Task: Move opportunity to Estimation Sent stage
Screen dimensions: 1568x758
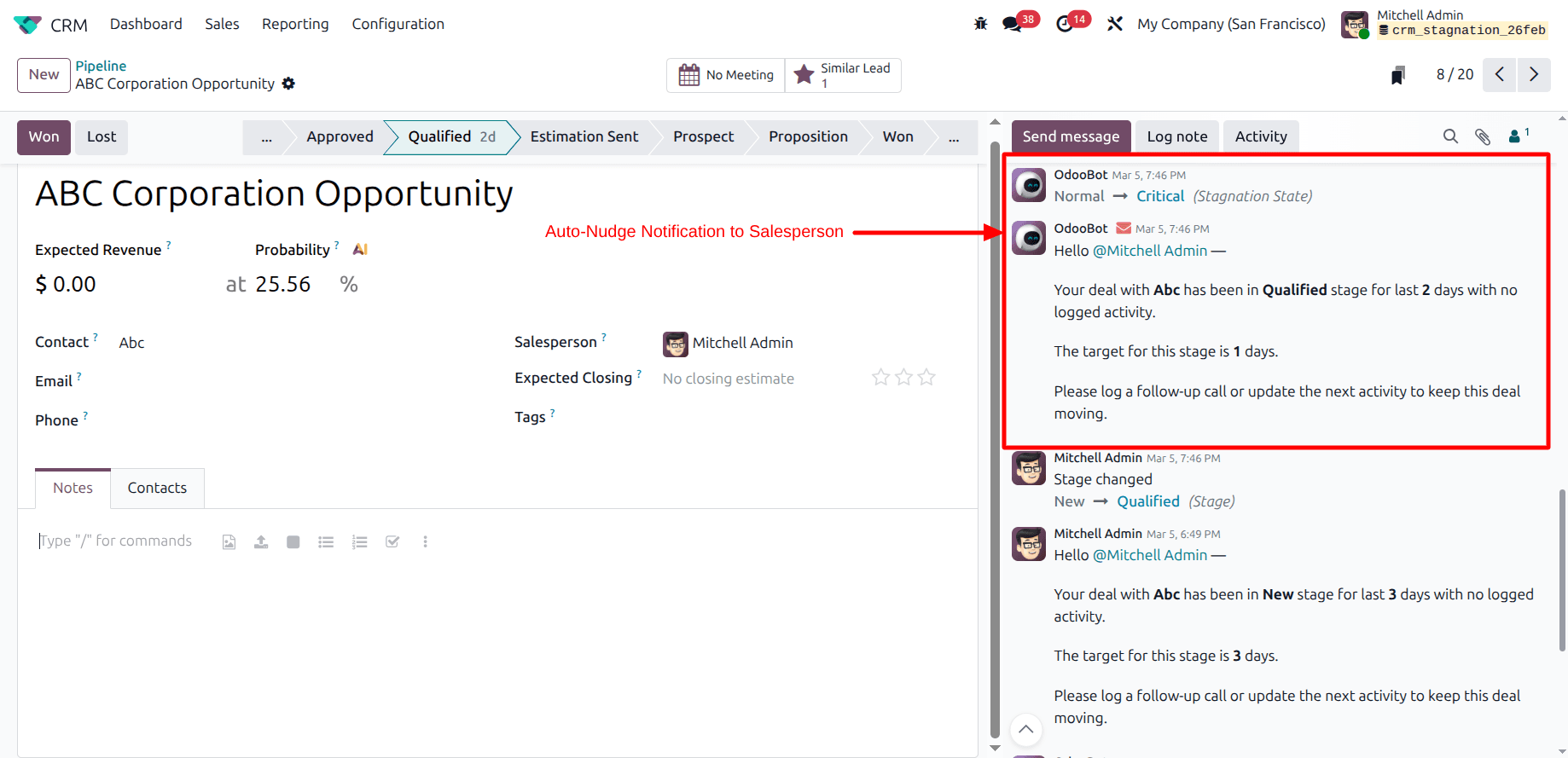Action: (x=584, y=137)
